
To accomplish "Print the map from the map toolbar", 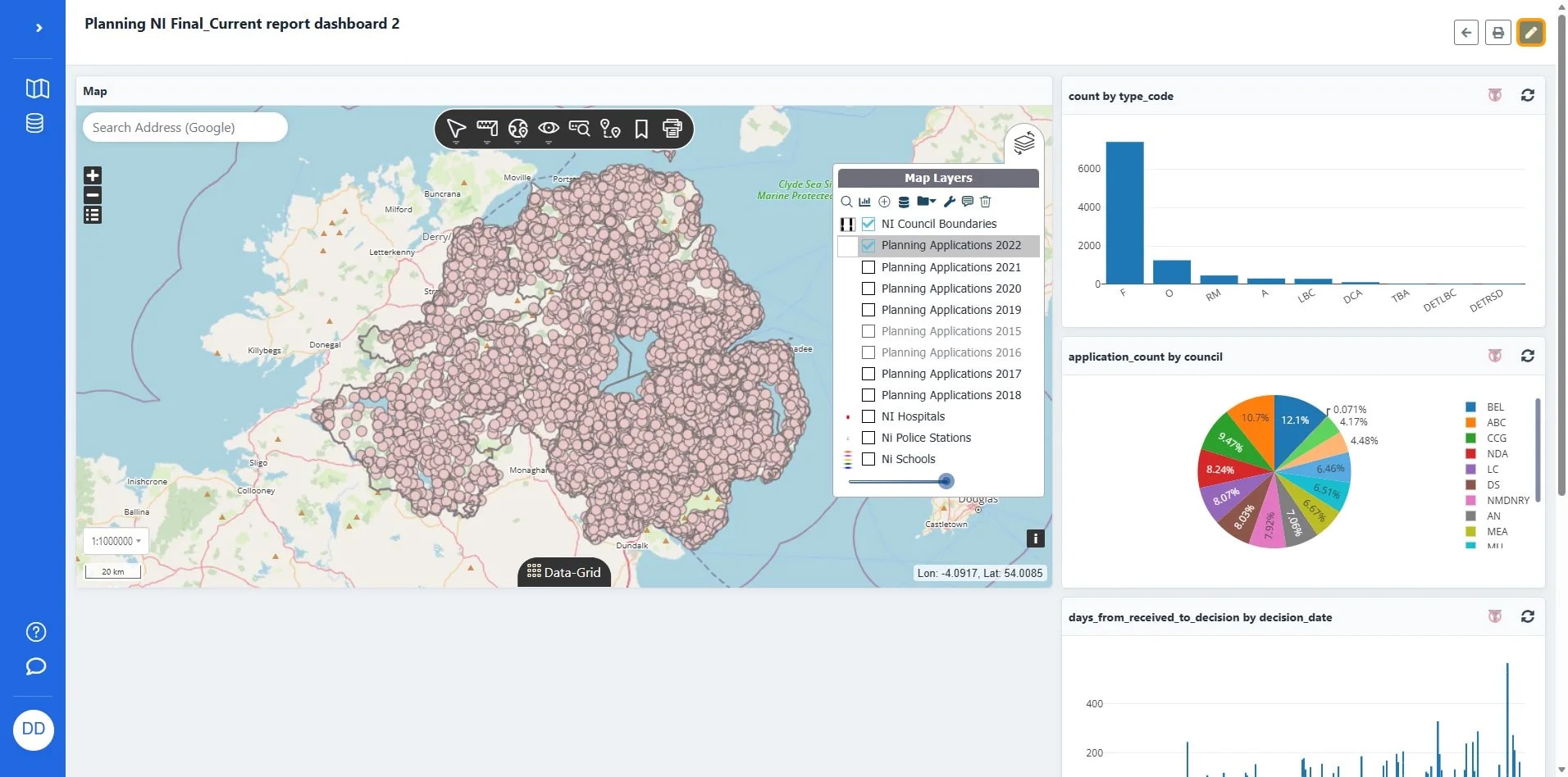I will [672, 129].
